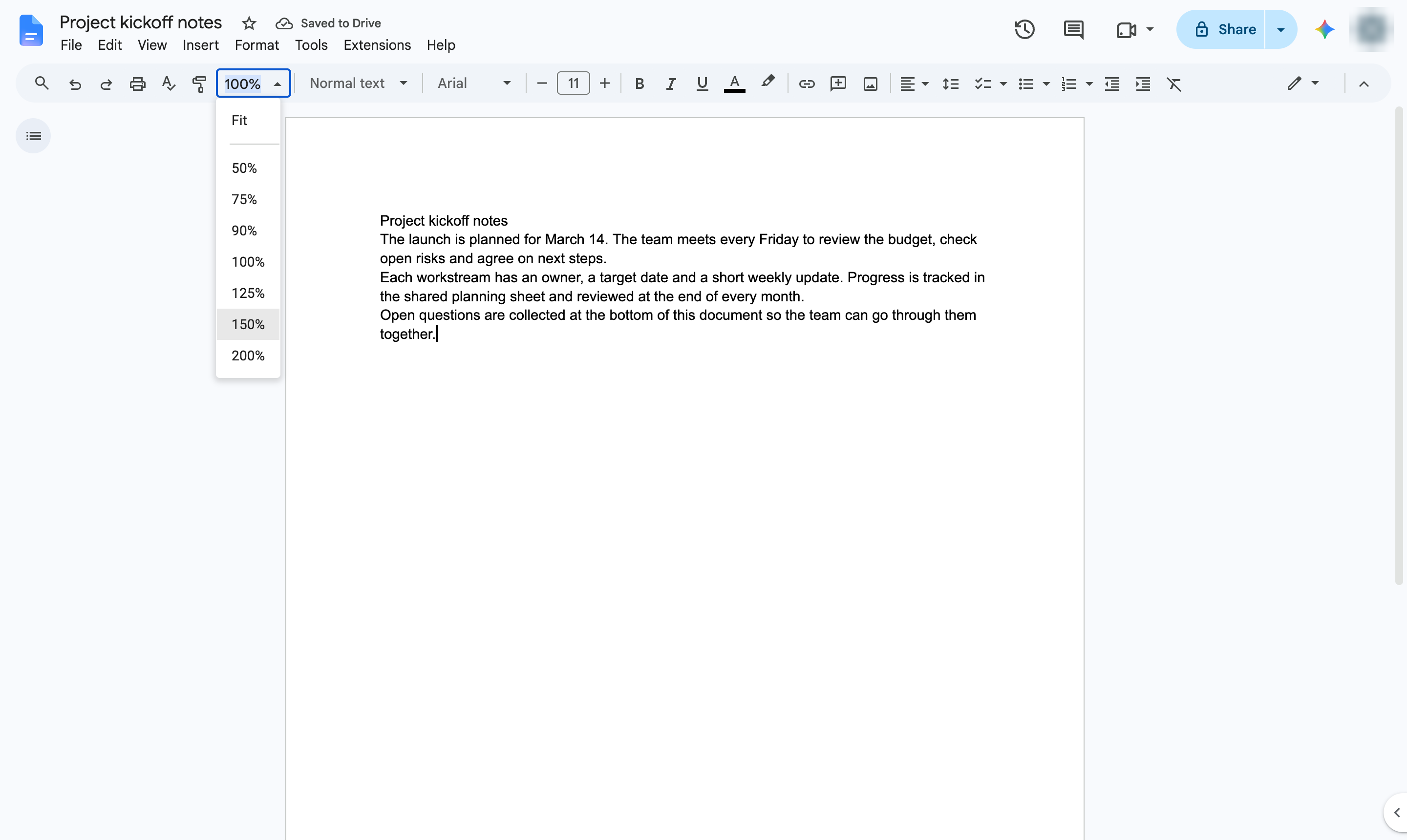1407x840 pixels.
Task: Open version history clock icon
Action: (x=1024, y=29)
